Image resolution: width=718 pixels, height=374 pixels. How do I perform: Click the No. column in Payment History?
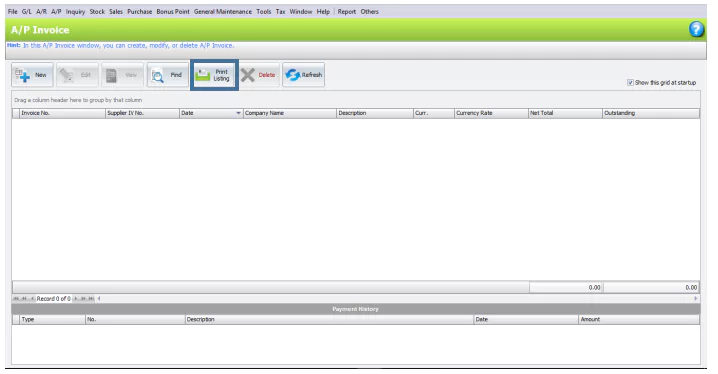(x=135, y=320)
